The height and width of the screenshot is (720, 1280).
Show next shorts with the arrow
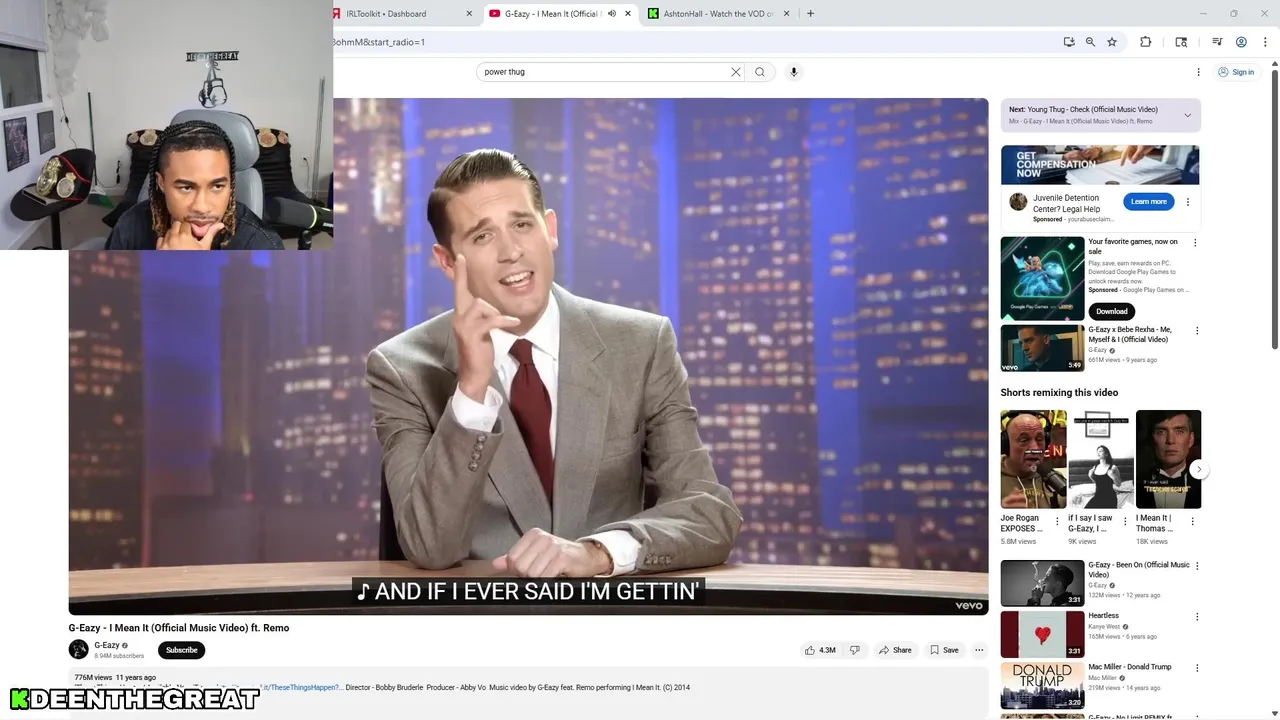[x=1199, y=469]
